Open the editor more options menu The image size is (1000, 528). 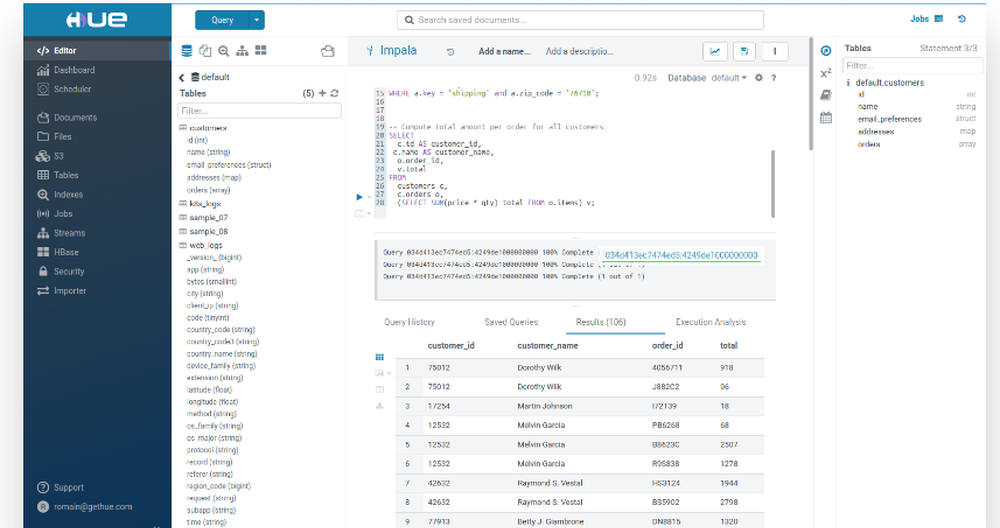775,52
